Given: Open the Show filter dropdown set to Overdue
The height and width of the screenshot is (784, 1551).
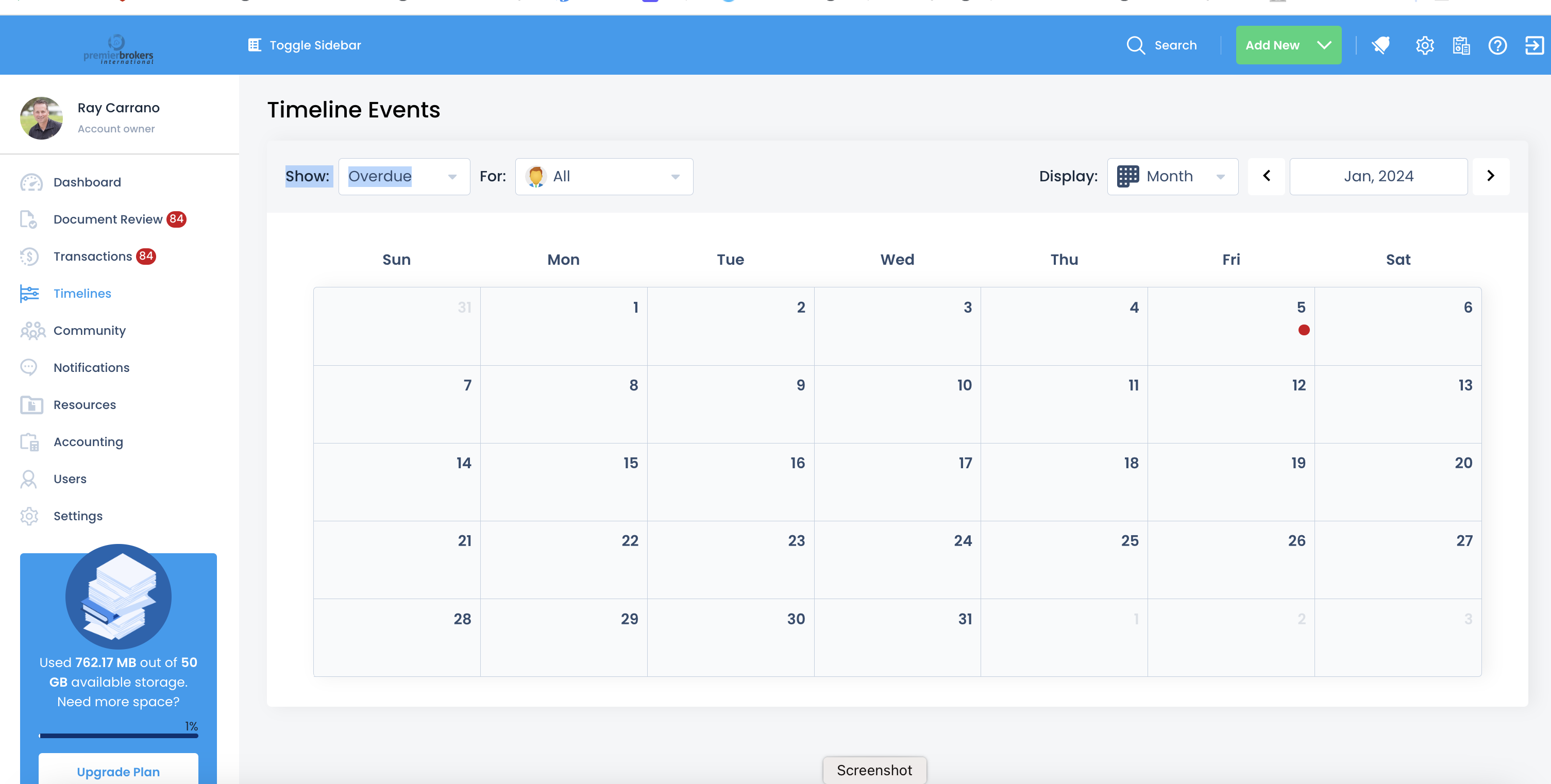Looking at the screenshot, I should [x=404, y=176].
